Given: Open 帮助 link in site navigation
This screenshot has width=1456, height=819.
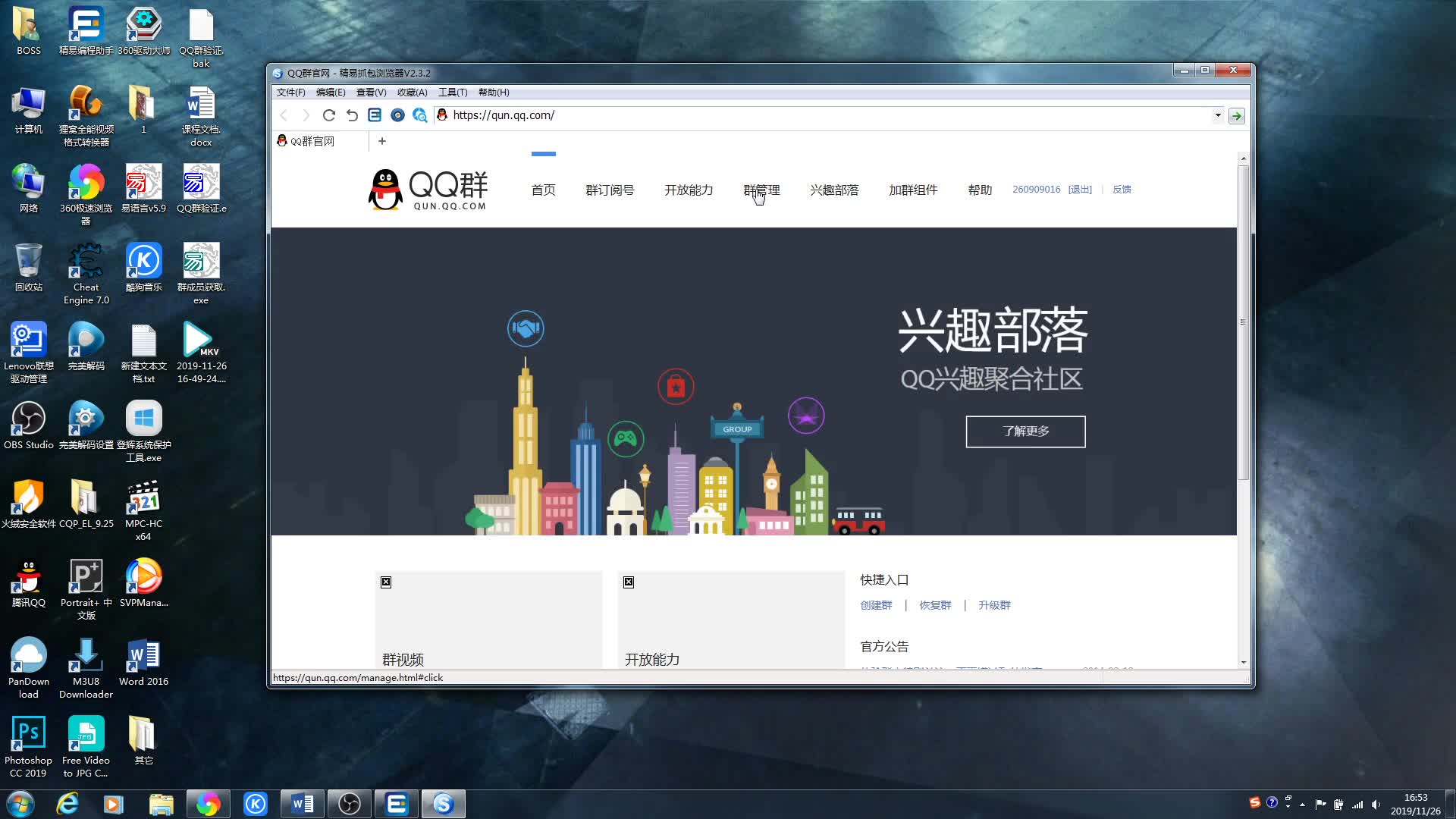Looking at the screenshot, I should coord(980,190).
